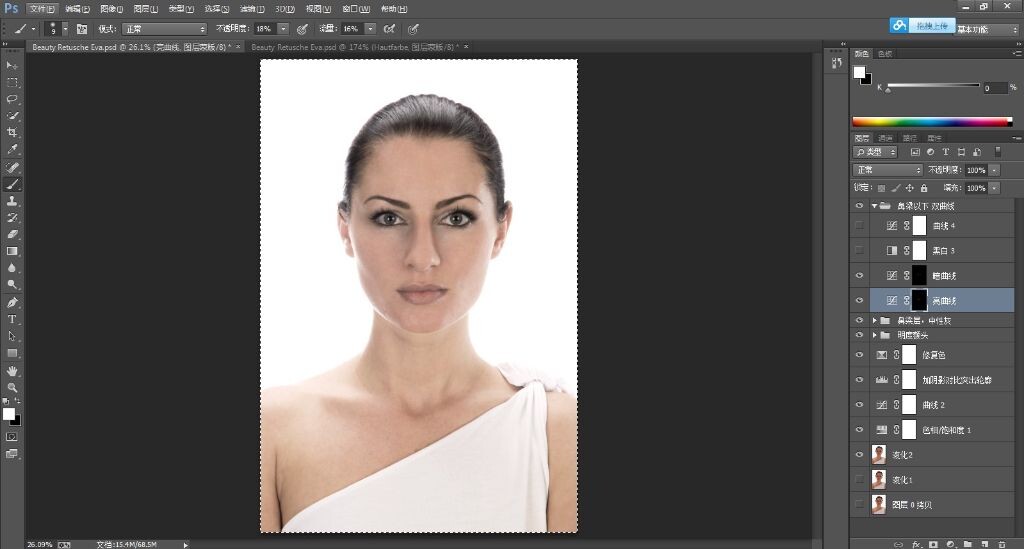Image resolution: width=1024 pixels, height=549 pixels.
Task: Open the layer filter 类型 dropdown
Action: tap(875, 152)
